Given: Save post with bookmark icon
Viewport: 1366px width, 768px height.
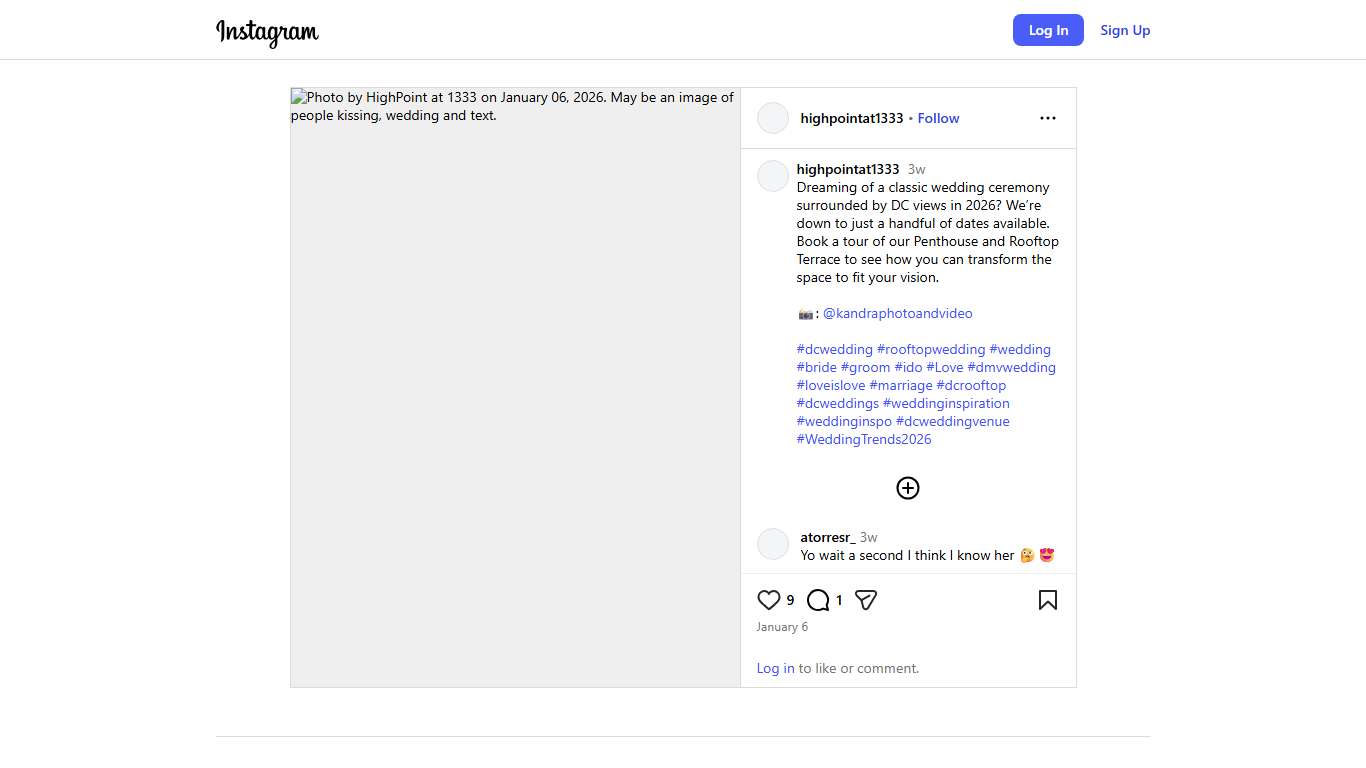Looking at the screenshot, I should (1047, 600).
